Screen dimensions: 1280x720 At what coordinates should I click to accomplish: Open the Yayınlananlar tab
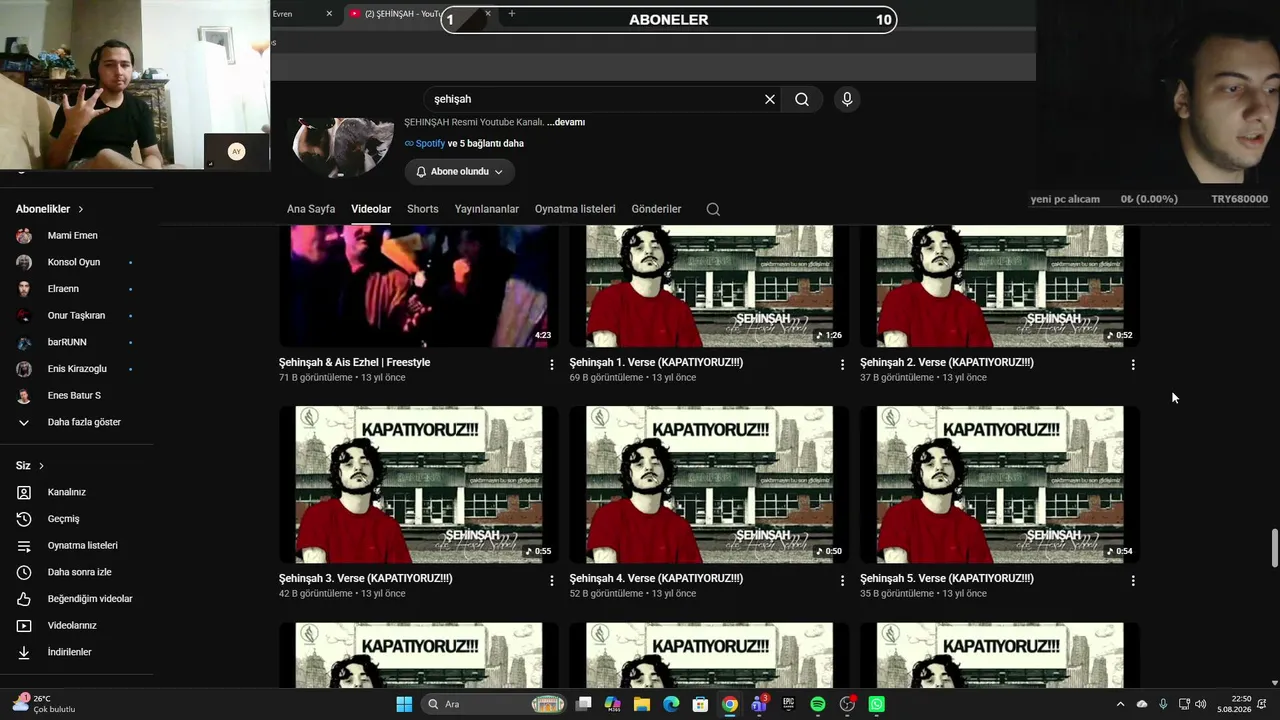tap(487, 209)
